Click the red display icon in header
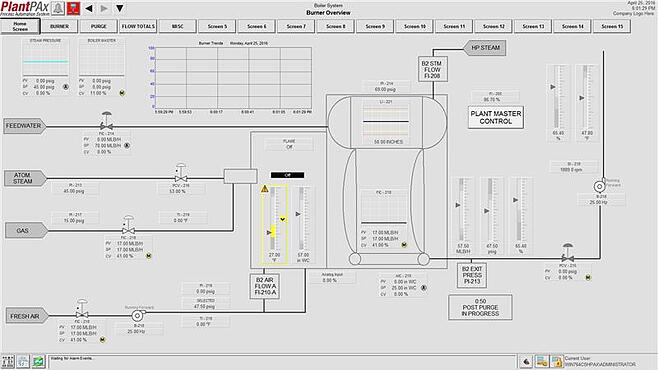This screenshot has width=658, height=370. pos(73,8)
